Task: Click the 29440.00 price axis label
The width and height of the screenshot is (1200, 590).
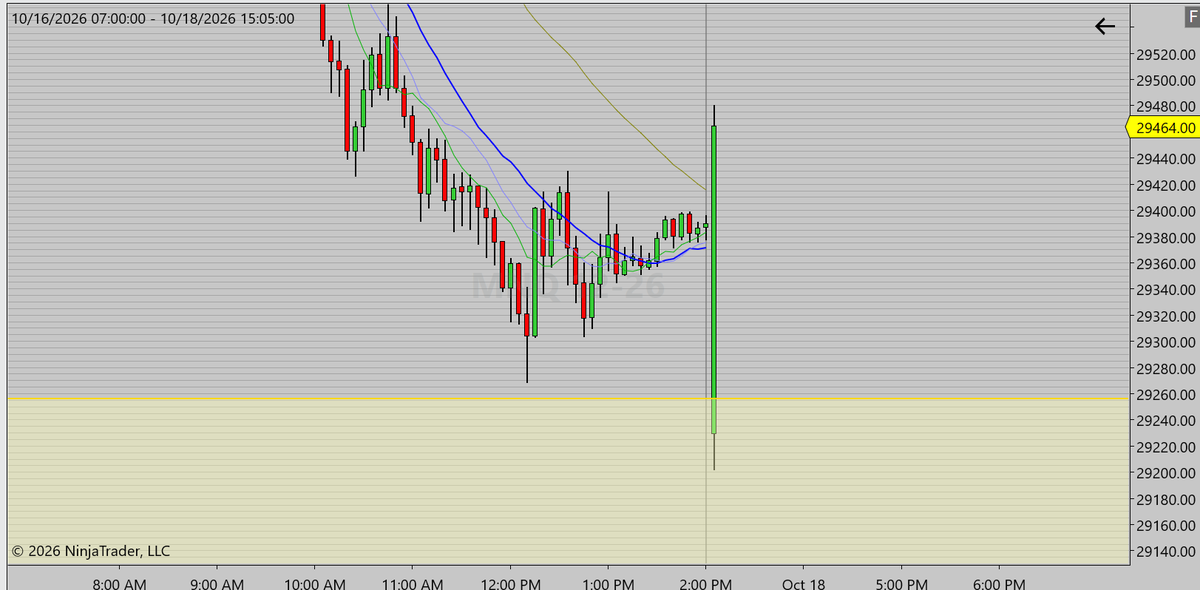Action: (1166, 159)
